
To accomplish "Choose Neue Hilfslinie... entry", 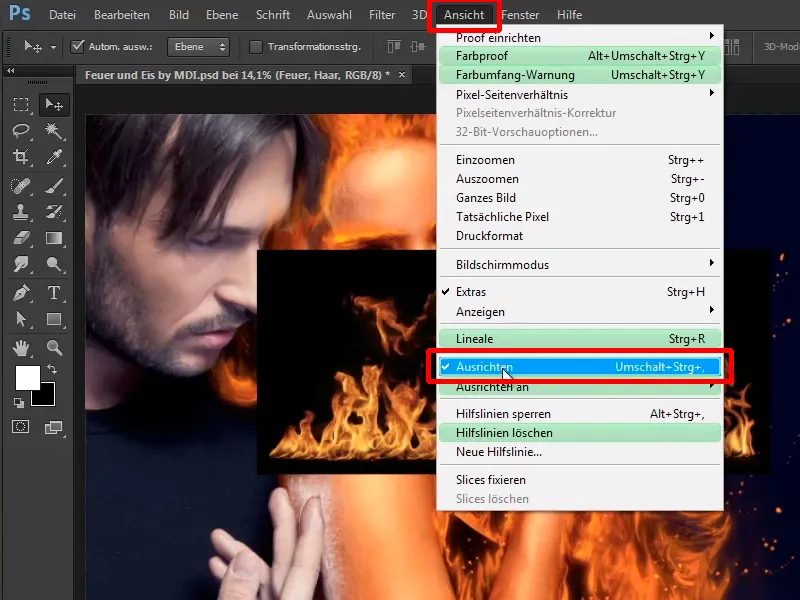I will pyautogui.click(x=580, y=452).
